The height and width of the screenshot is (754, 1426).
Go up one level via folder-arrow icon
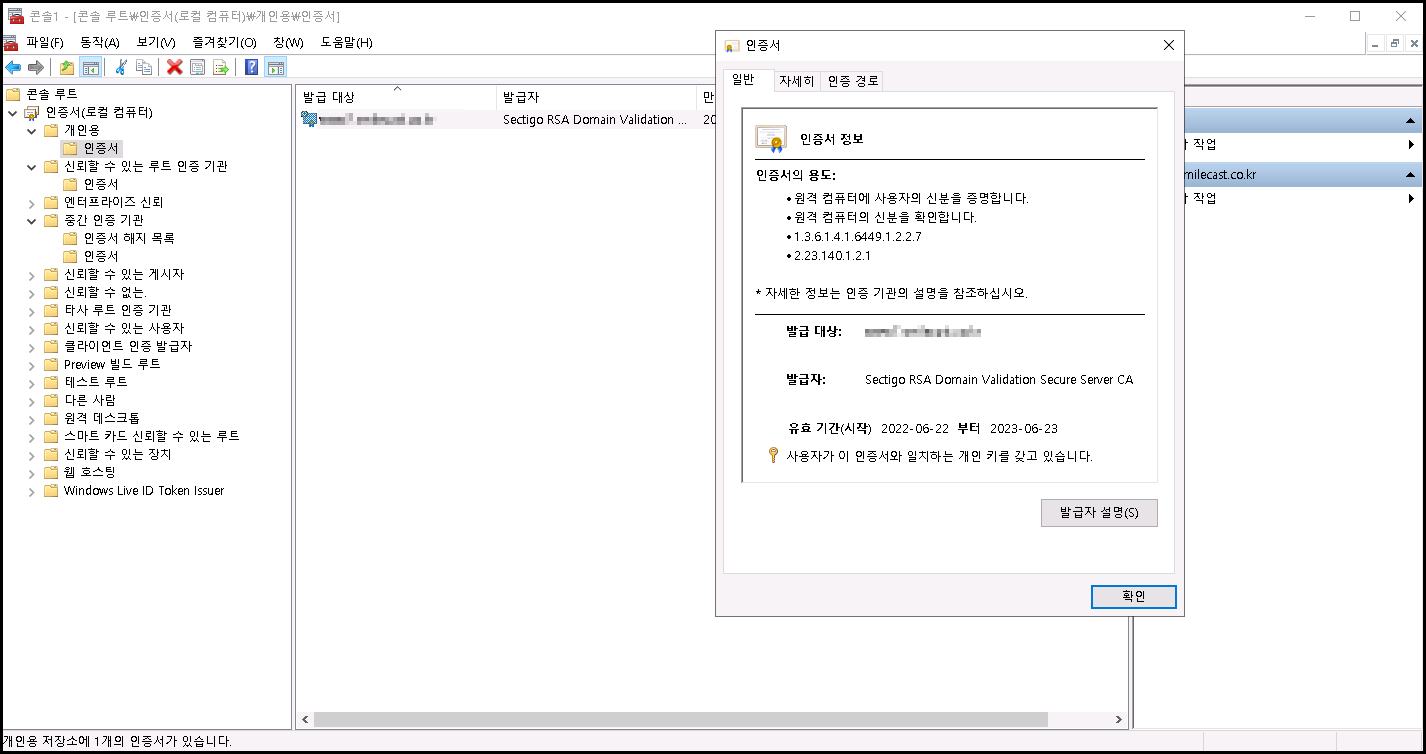point(67,67)
